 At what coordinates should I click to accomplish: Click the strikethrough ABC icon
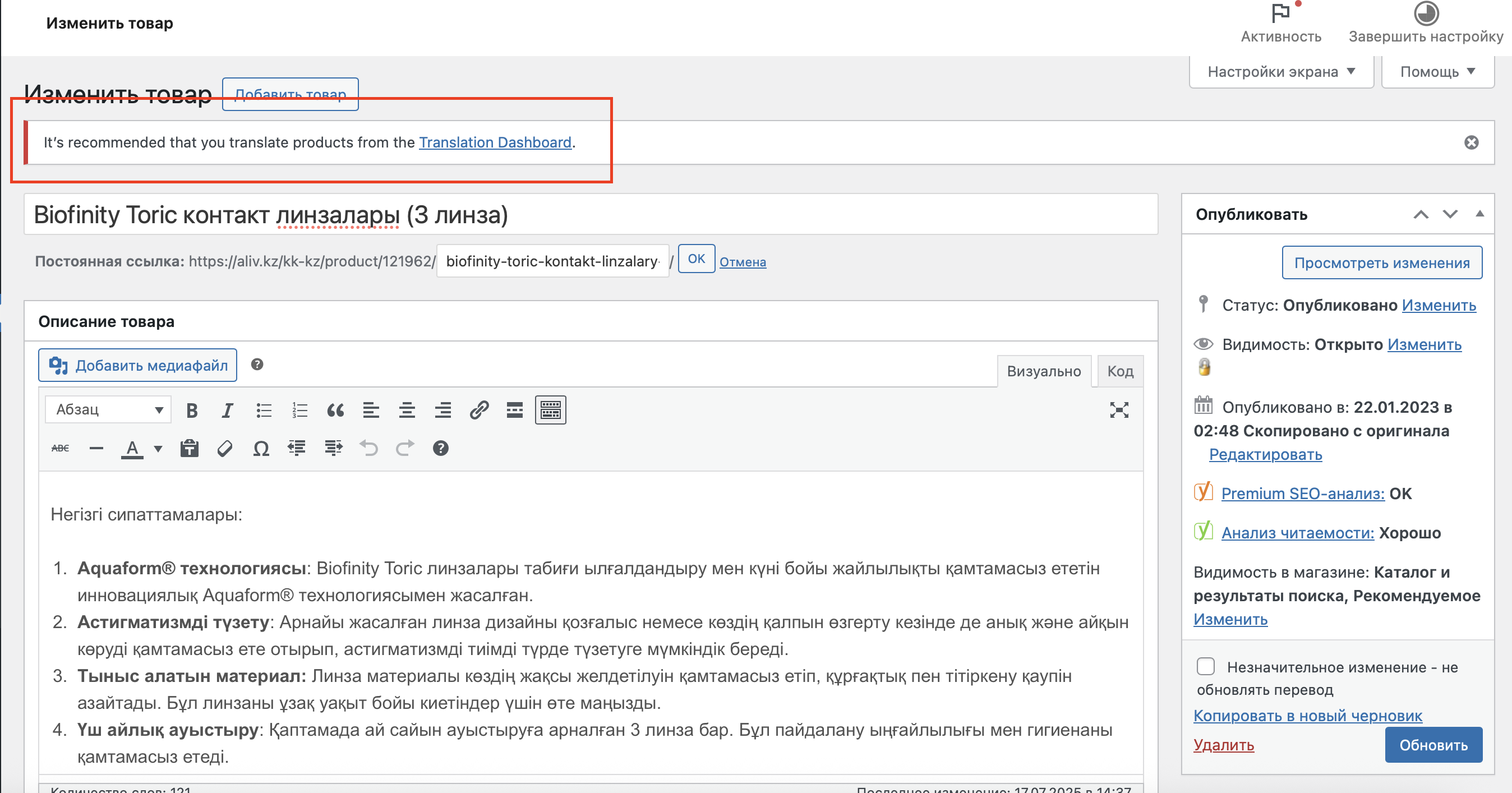60,449
